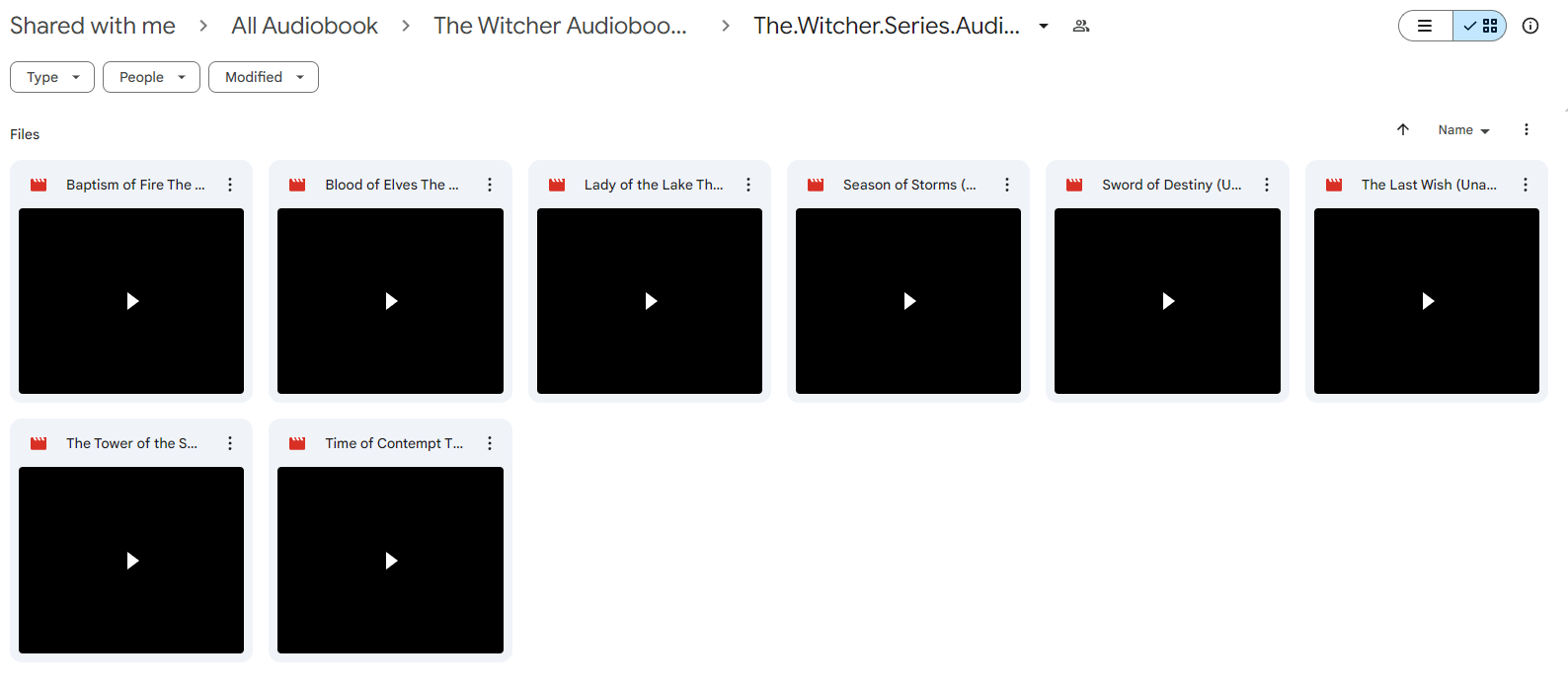Screen dimensions: 1568x689
Task: Open more actions for Baptism of Fire file
Action: [230, 185]
